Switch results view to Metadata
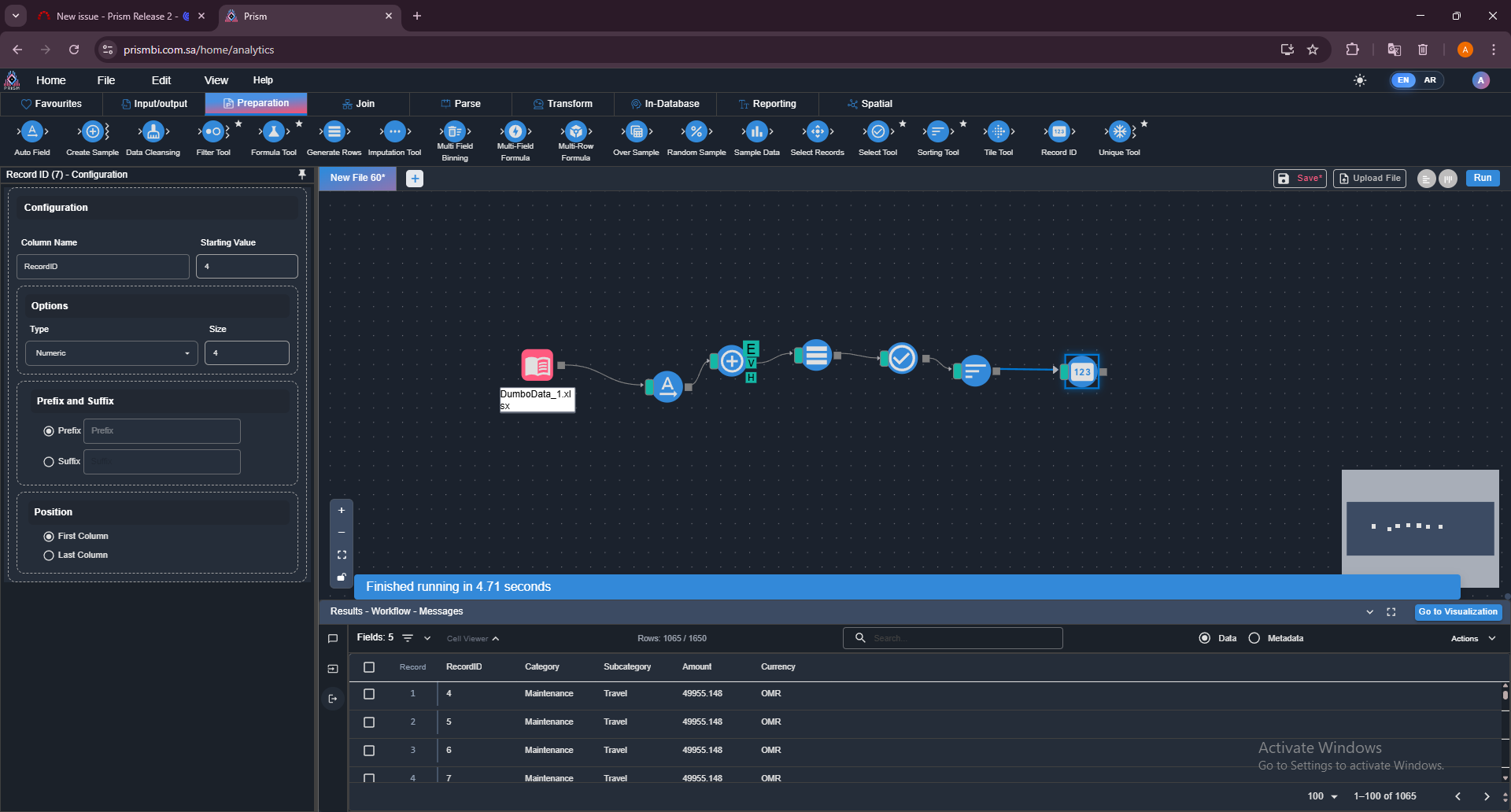This screenshot has height=812, width=1511. pos(1254,638)
